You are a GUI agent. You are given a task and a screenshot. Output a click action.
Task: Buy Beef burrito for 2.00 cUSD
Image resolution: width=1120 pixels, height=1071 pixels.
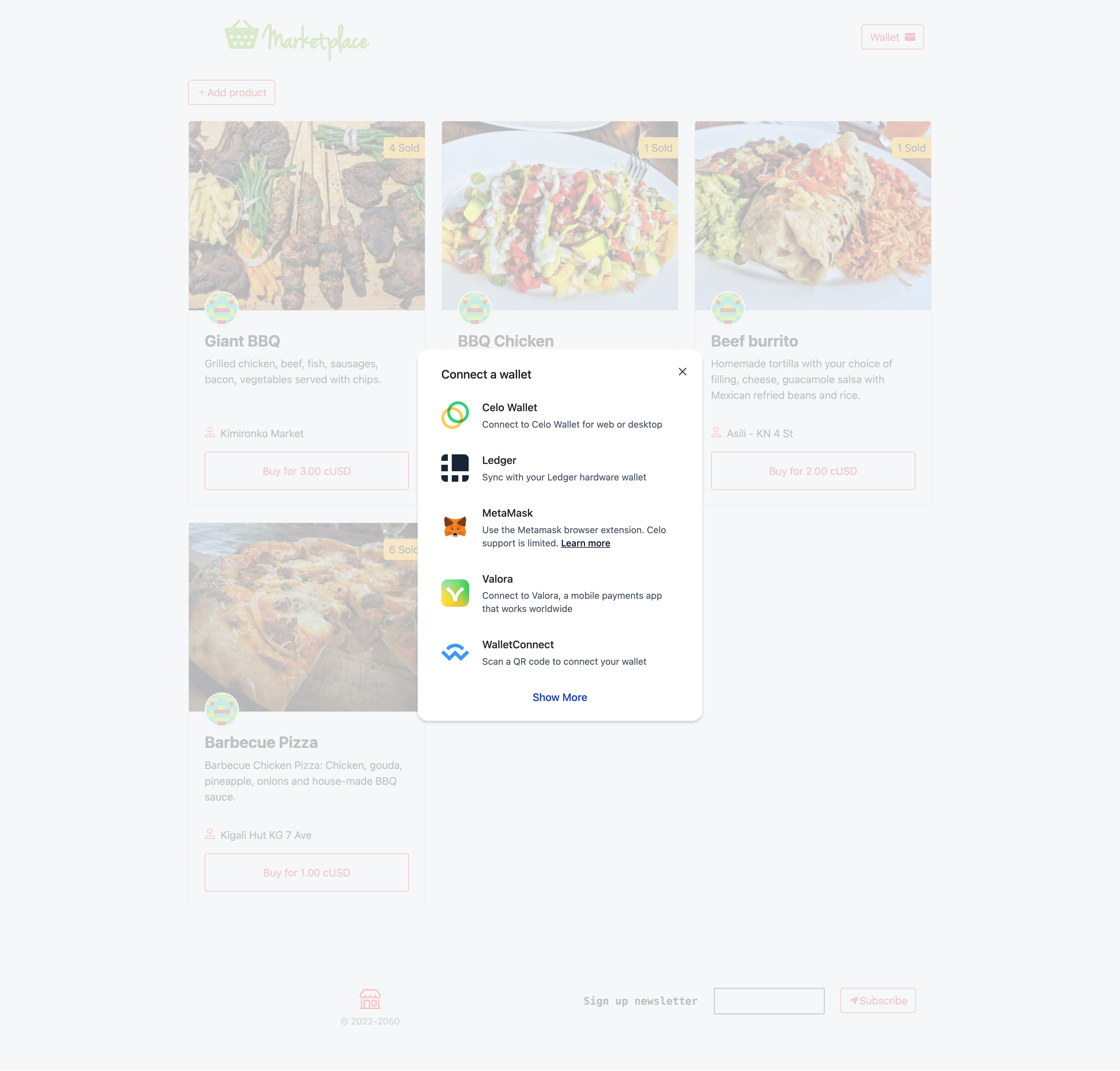coord(812,471)
